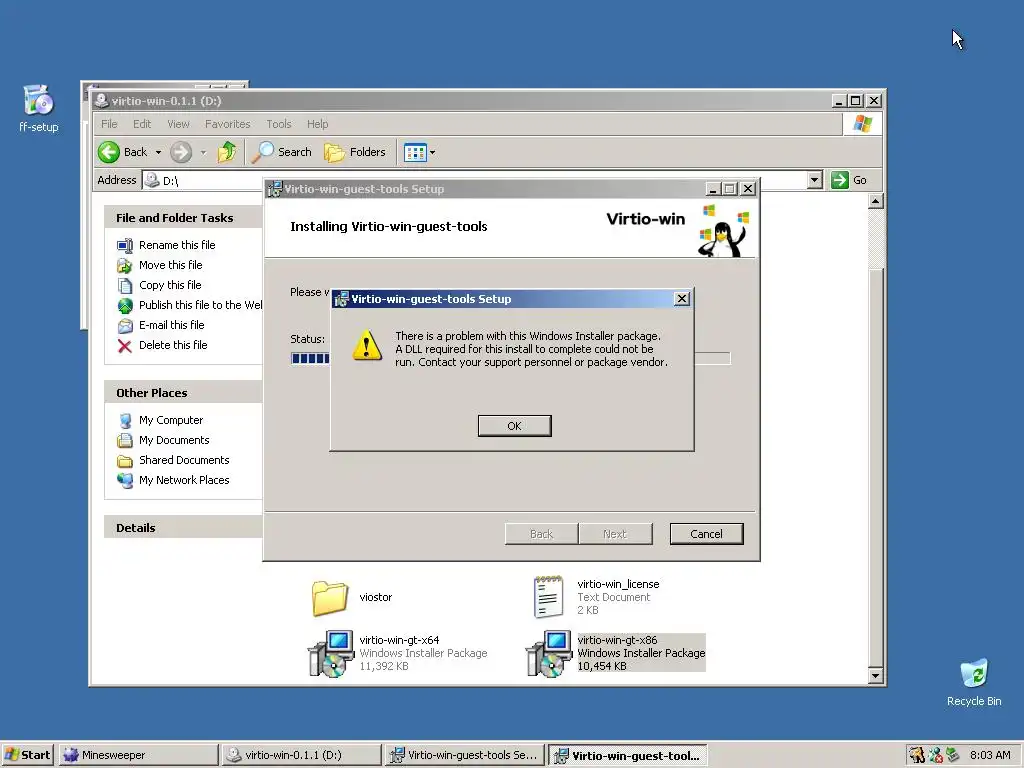Click the warning icon in the error dialog
The image size is (1024, 768).
point(367,345)
